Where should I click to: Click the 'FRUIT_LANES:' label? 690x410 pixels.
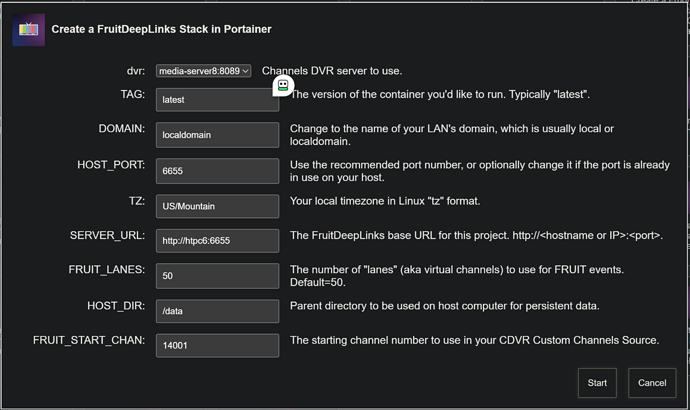pos(106,270)
